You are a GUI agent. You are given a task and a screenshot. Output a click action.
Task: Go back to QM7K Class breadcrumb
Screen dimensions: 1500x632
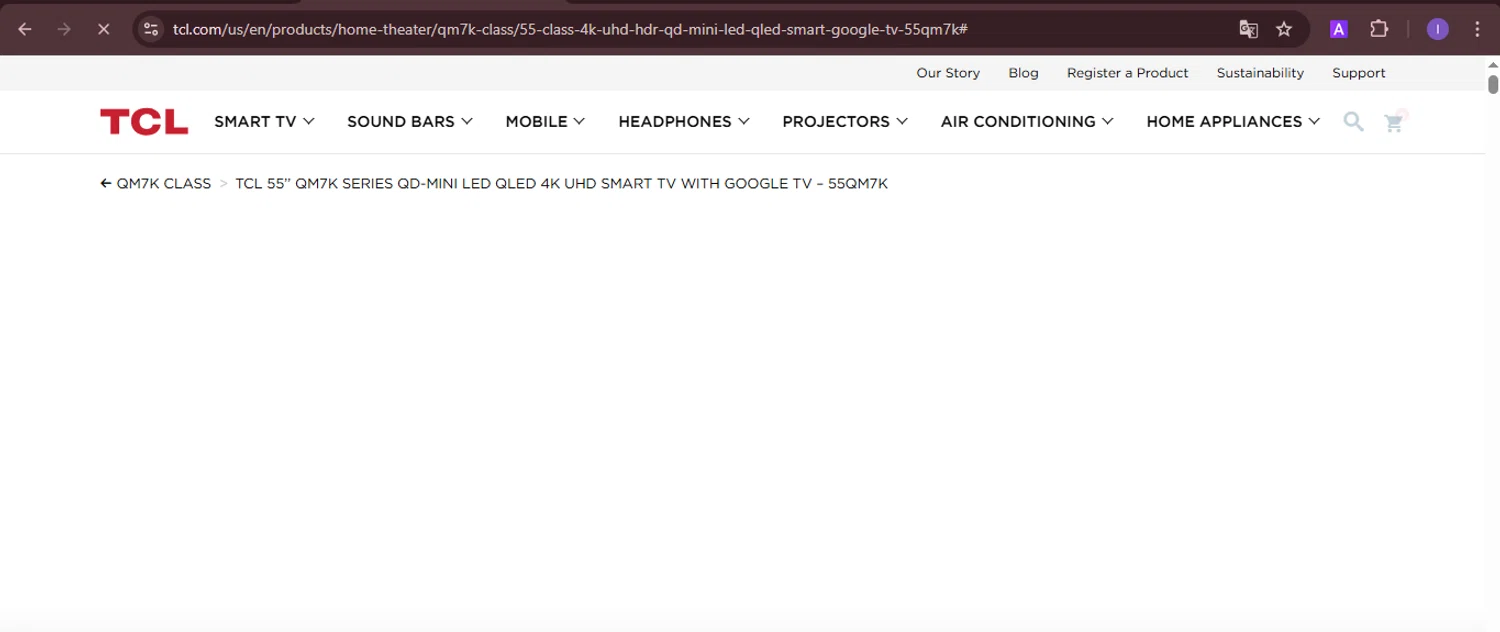[x=156, y=184]
